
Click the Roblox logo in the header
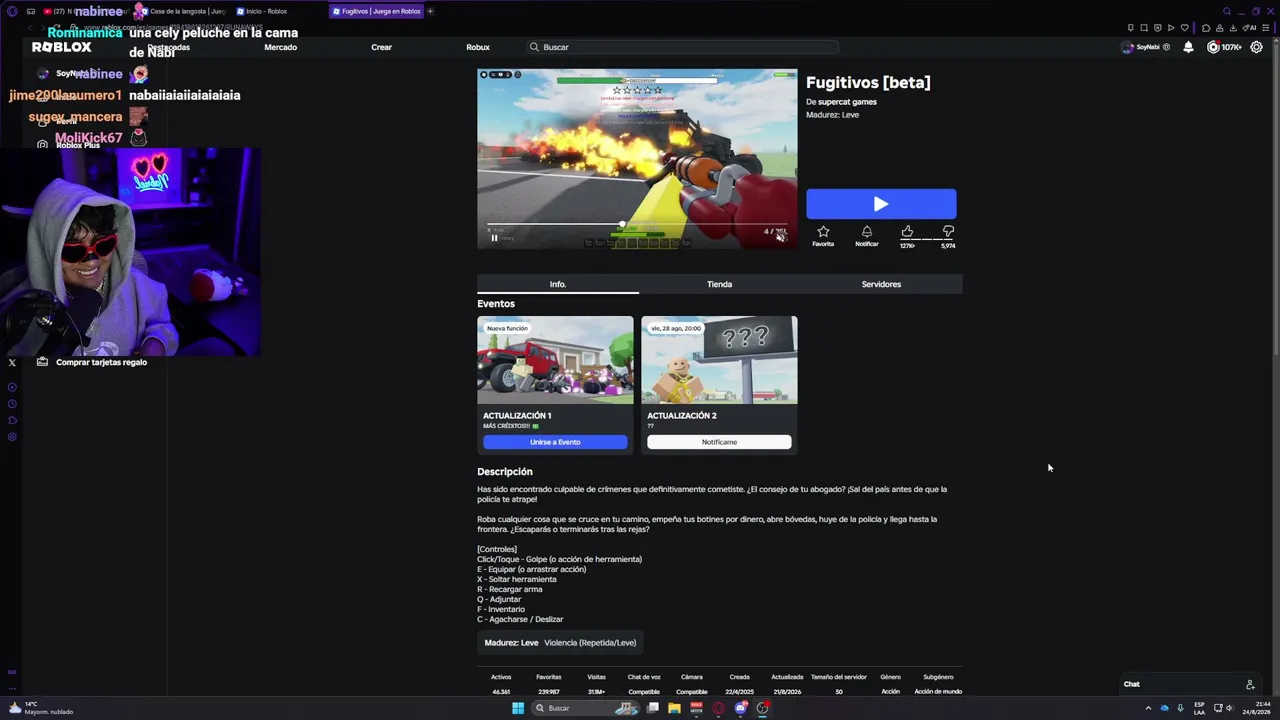(x=62, y=47)
